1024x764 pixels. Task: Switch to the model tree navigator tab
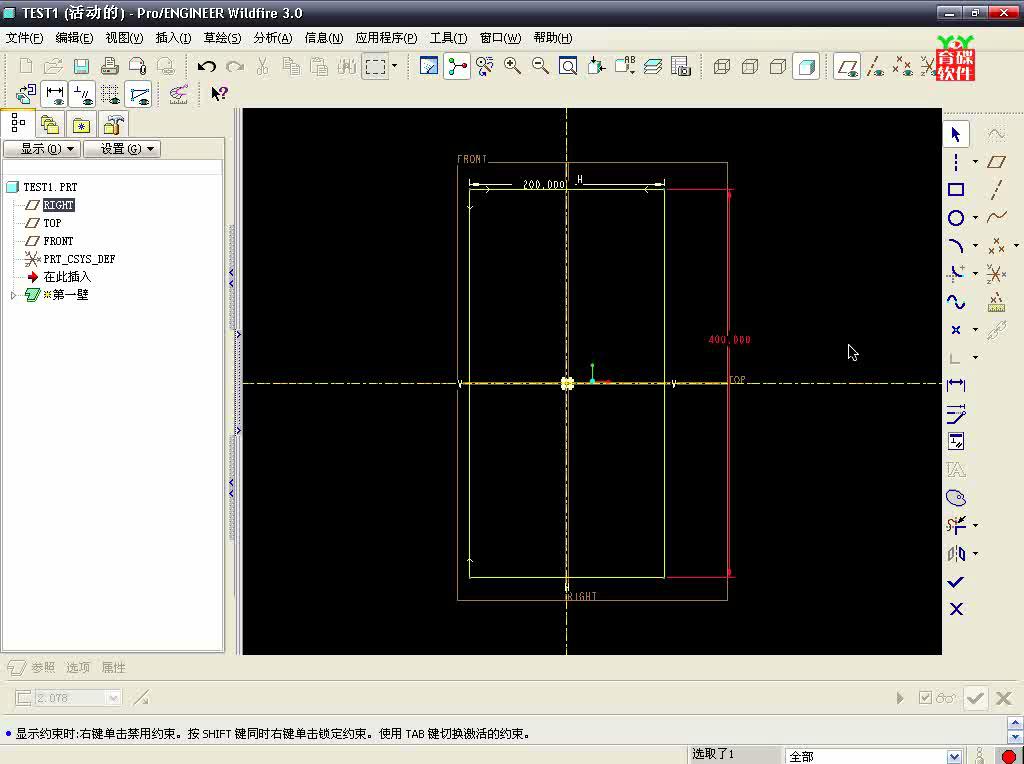18,123
